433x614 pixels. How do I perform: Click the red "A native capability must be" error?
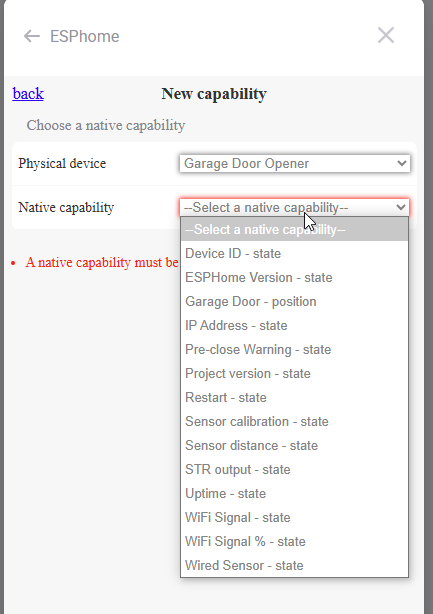tap(102, 262)
